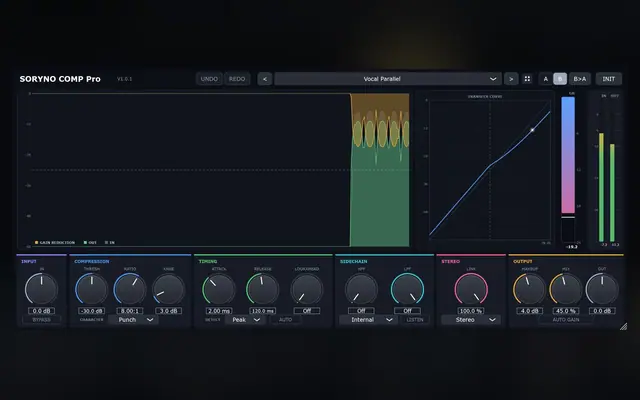
Task: Click the UNDO button
Action: (209, 79)
